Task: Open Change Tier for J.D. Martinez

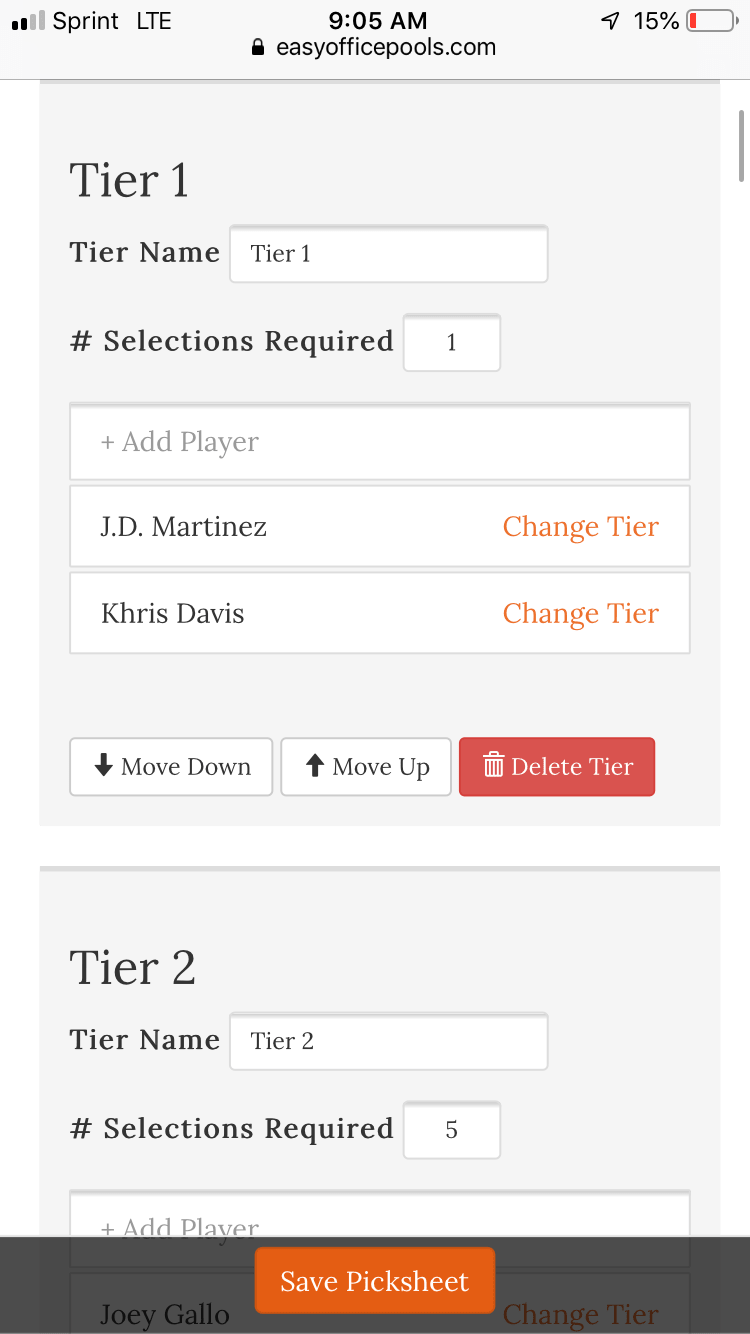Action: coord(581,526)
